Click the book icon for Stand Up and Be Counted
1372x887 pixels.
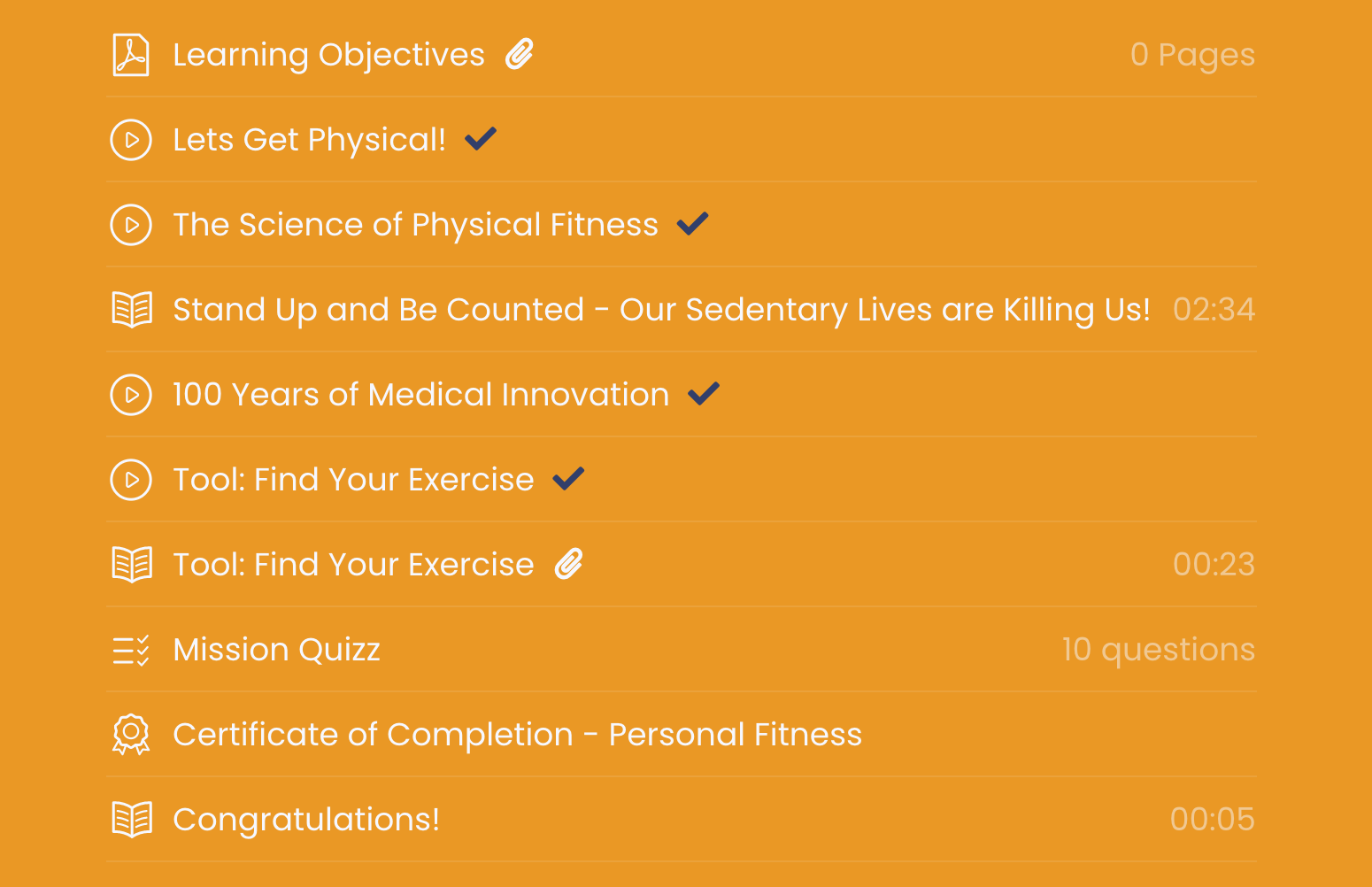click(x=132, y=310)
